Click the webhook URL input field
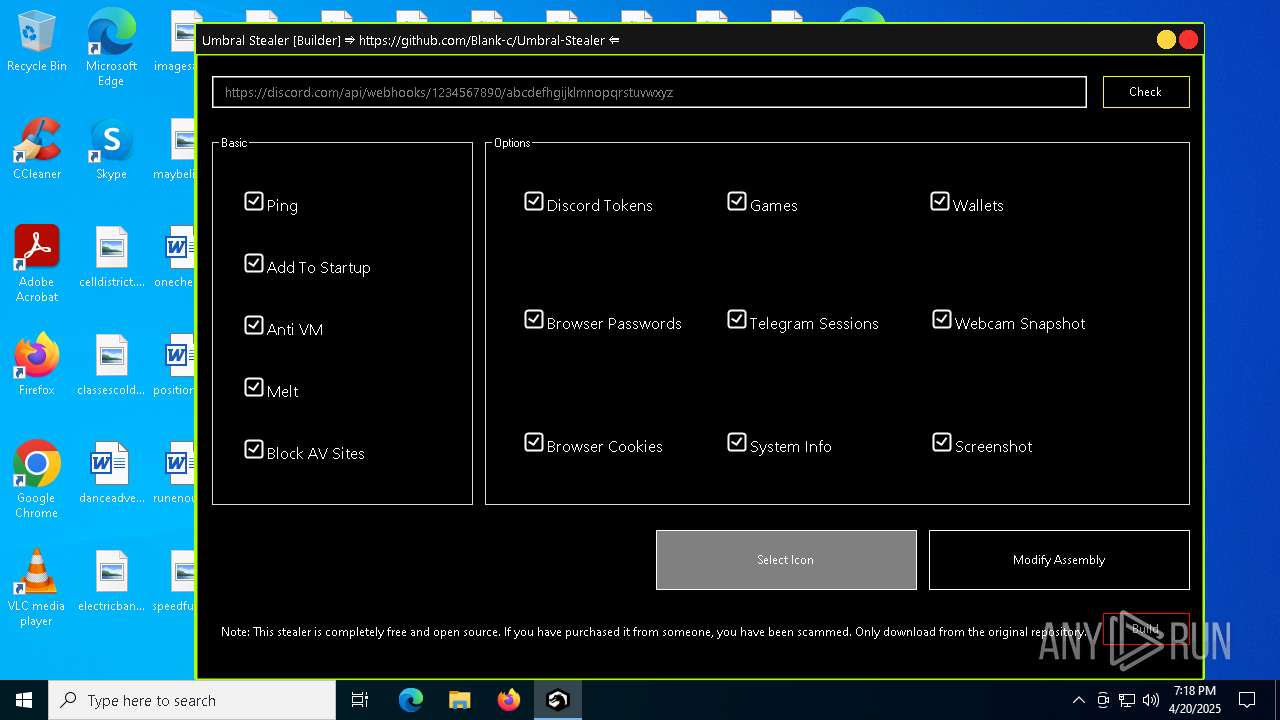This screenshot has width=1280, height=720. (649, 92)
